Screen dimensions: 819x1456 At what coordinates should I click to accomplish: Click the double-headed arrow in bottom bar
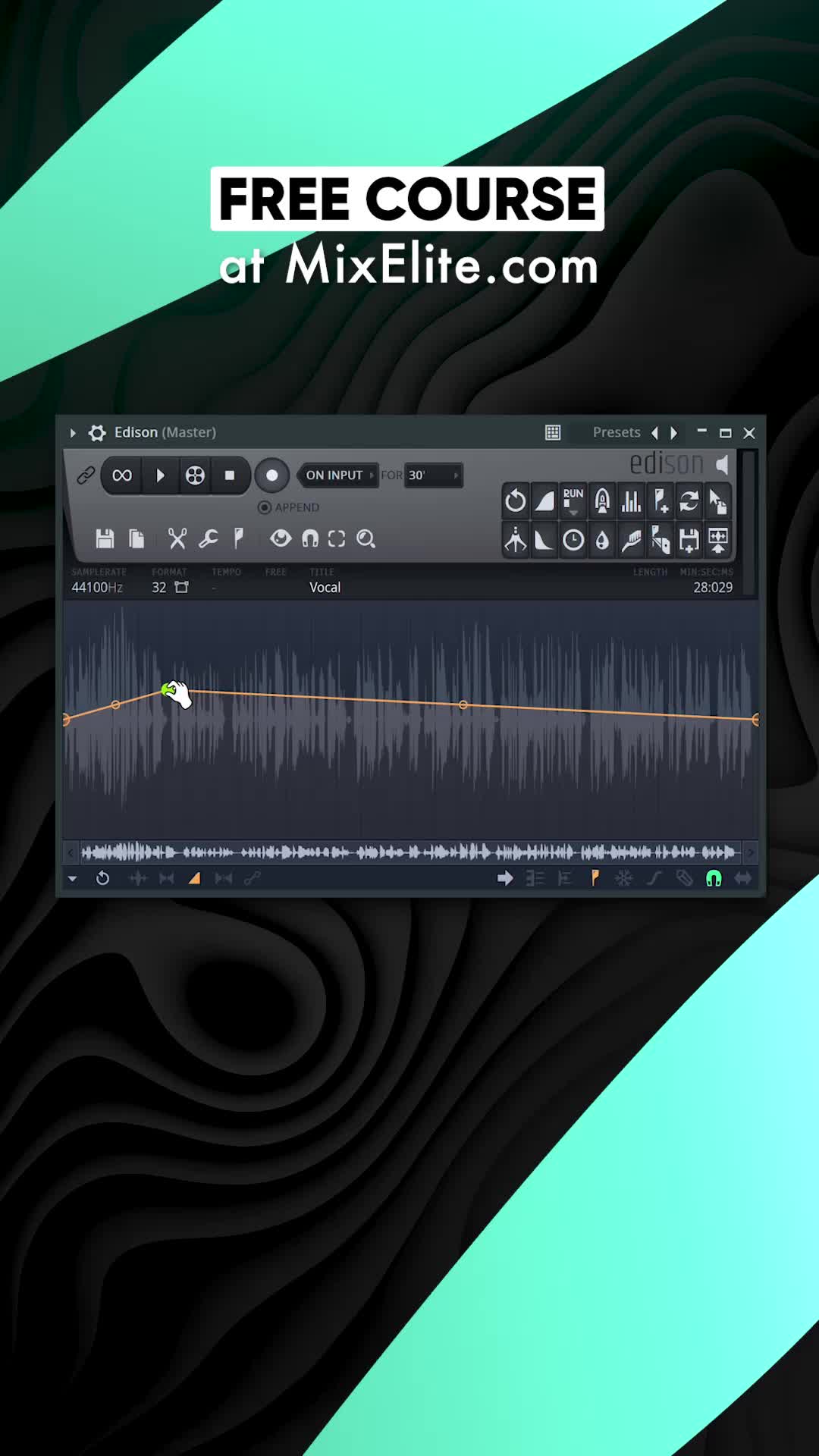tap(743, 878)
